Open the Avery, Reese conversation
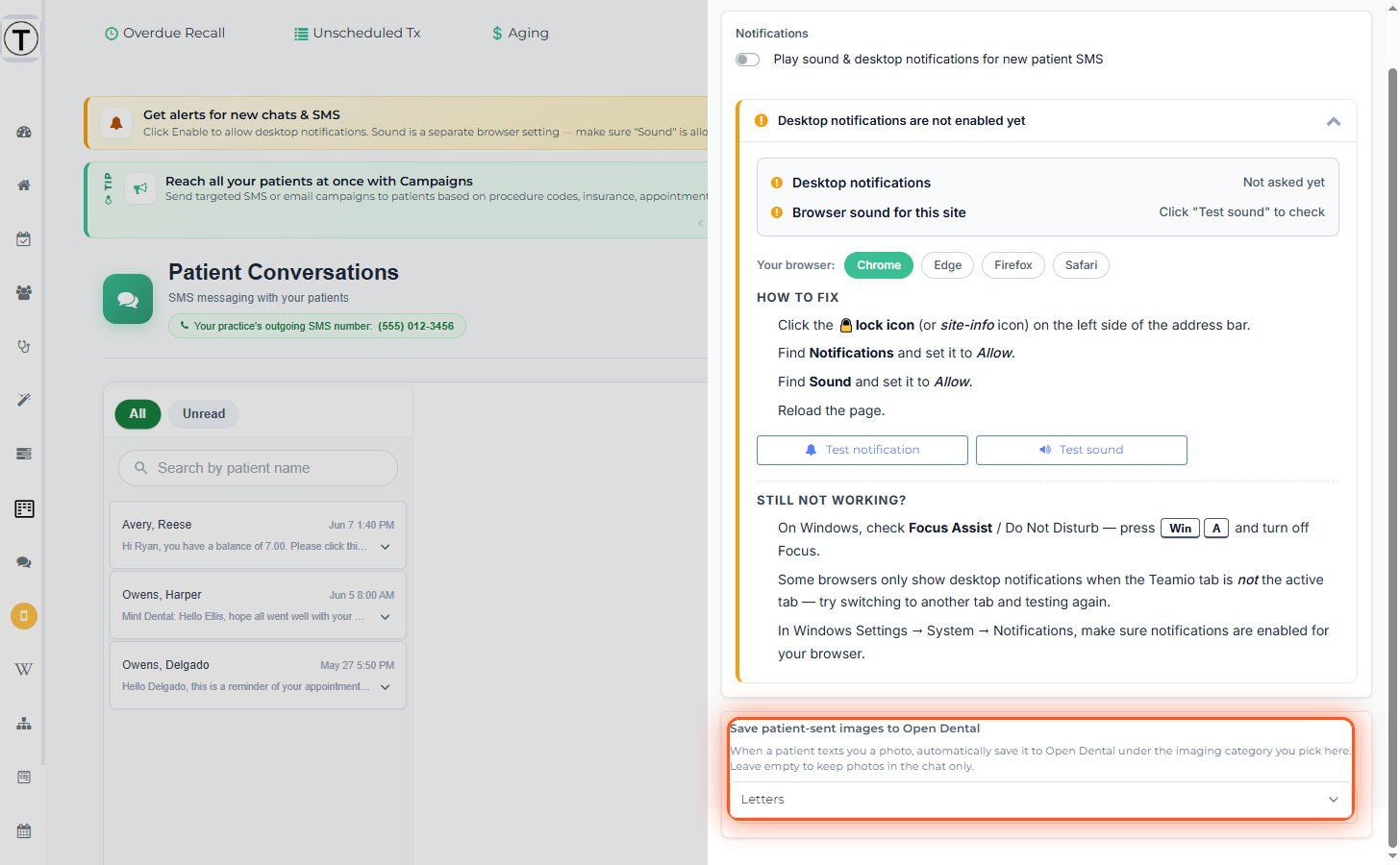This screenshot has height=865, width=1400. pos(258,535)
